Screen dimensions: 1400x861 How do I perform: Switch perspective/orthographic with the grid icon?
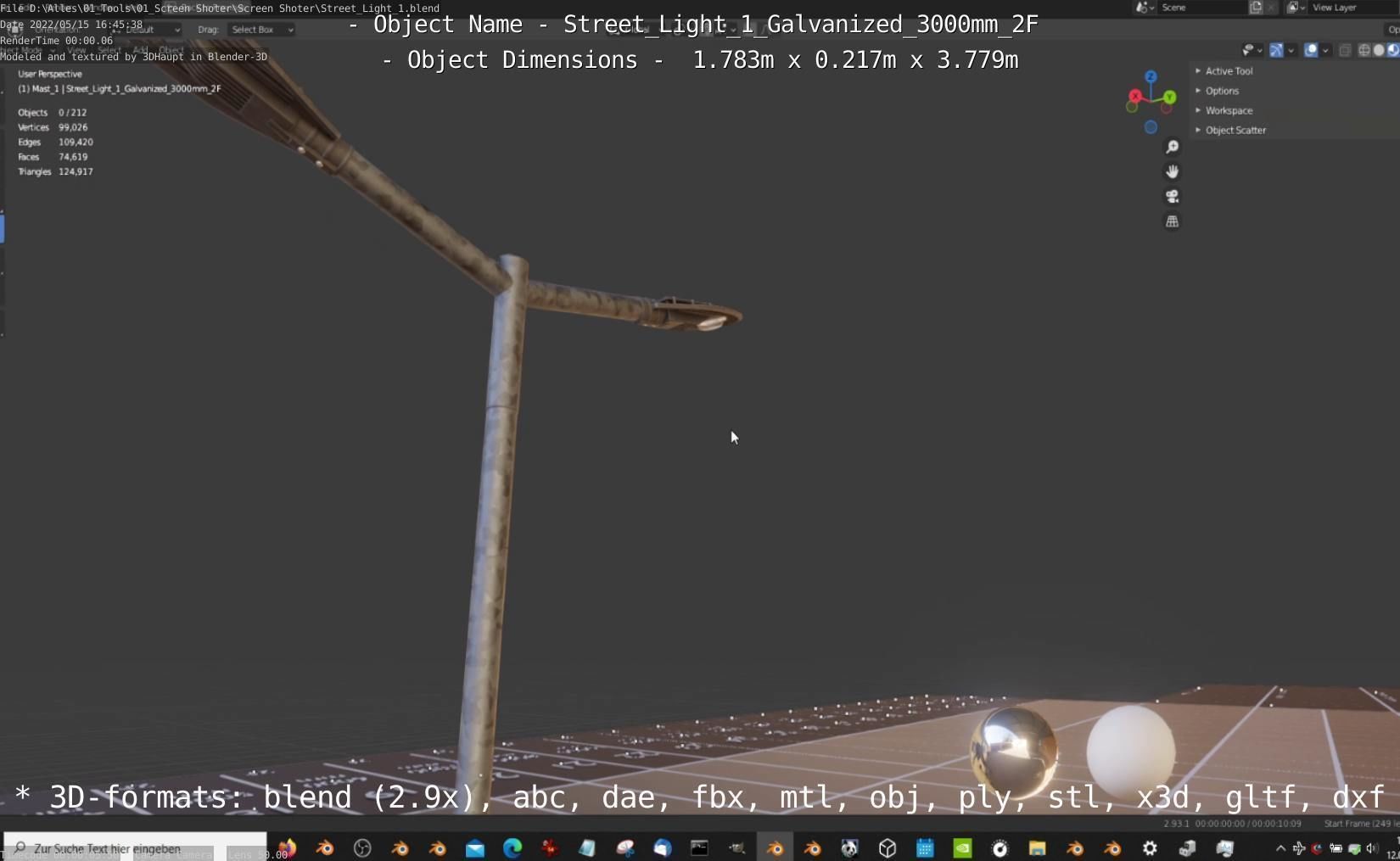(x=1172, y=221)
